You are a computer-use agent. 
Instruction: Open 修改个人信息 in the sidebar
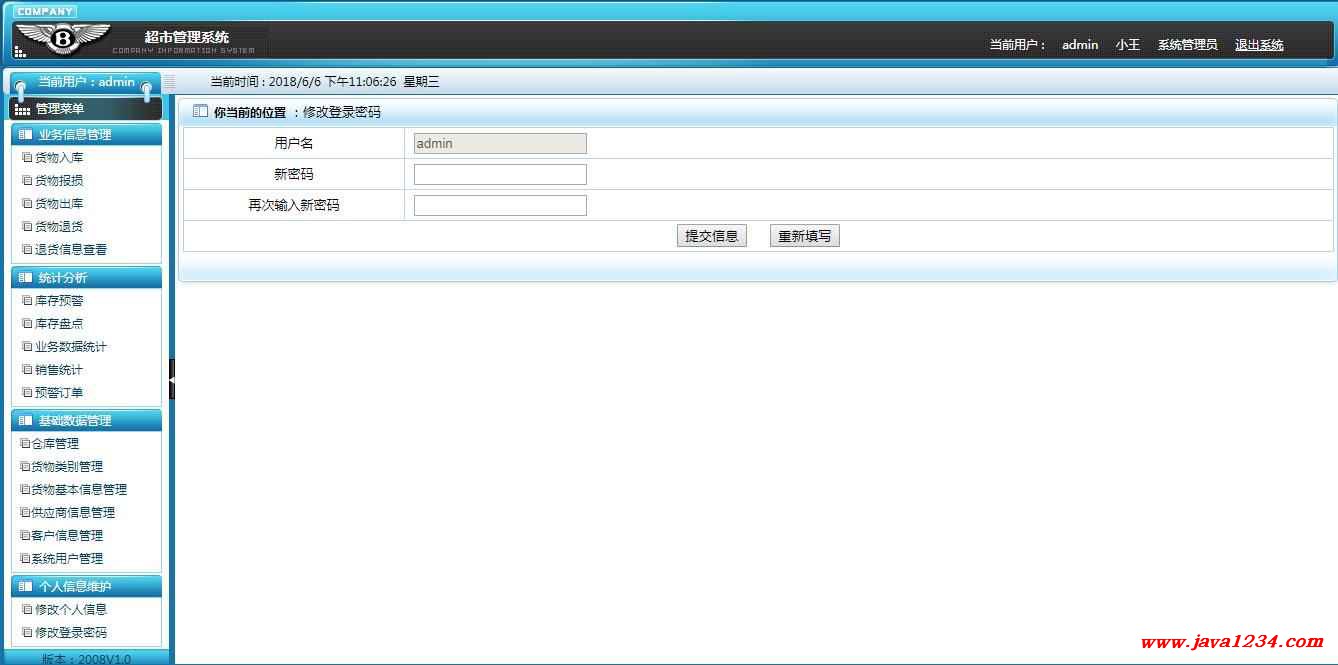pyautogui.click(x=70, y=609)
